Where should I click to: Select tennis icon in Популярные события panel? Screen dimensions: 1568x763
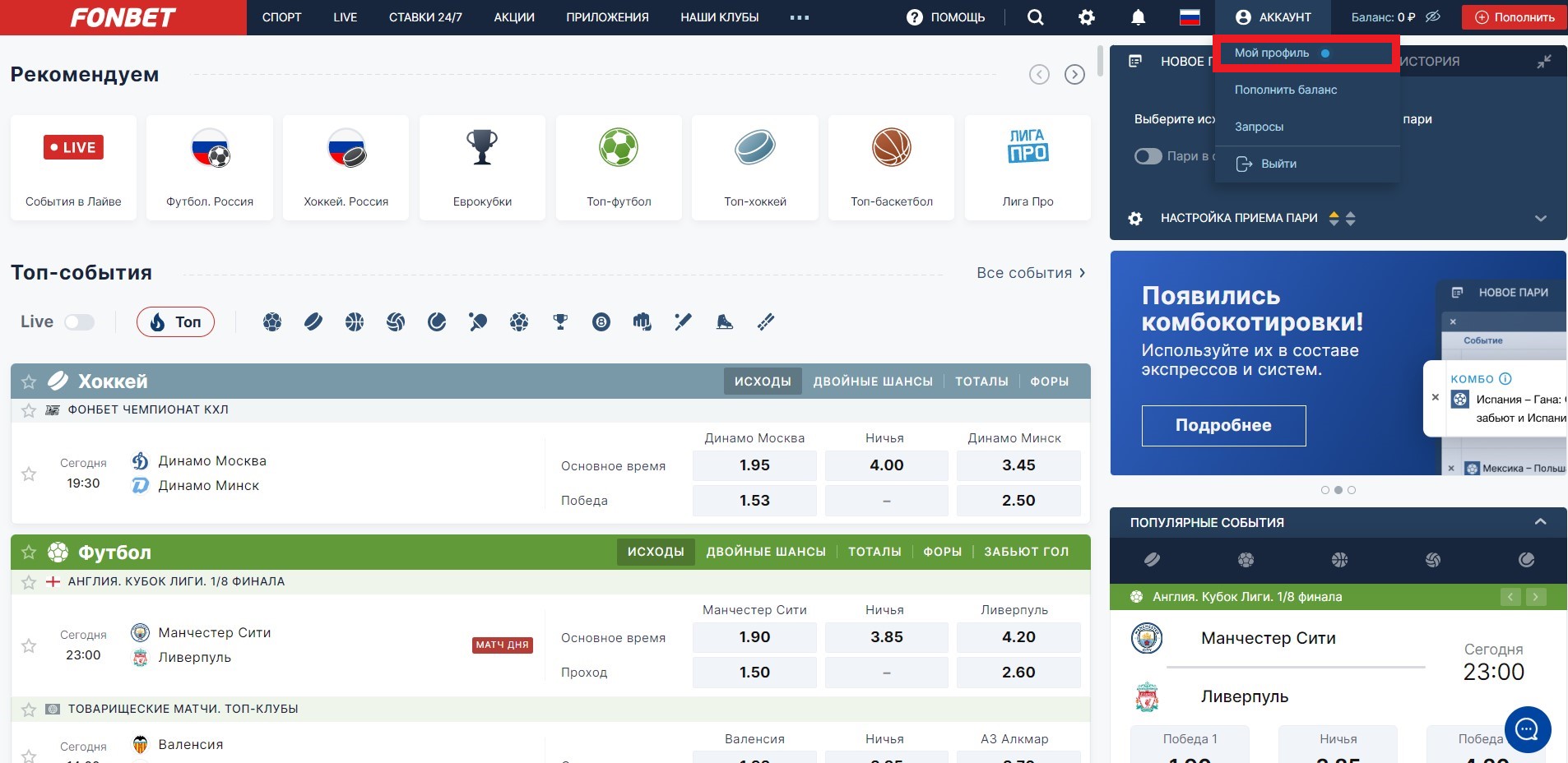[1527, 560]
